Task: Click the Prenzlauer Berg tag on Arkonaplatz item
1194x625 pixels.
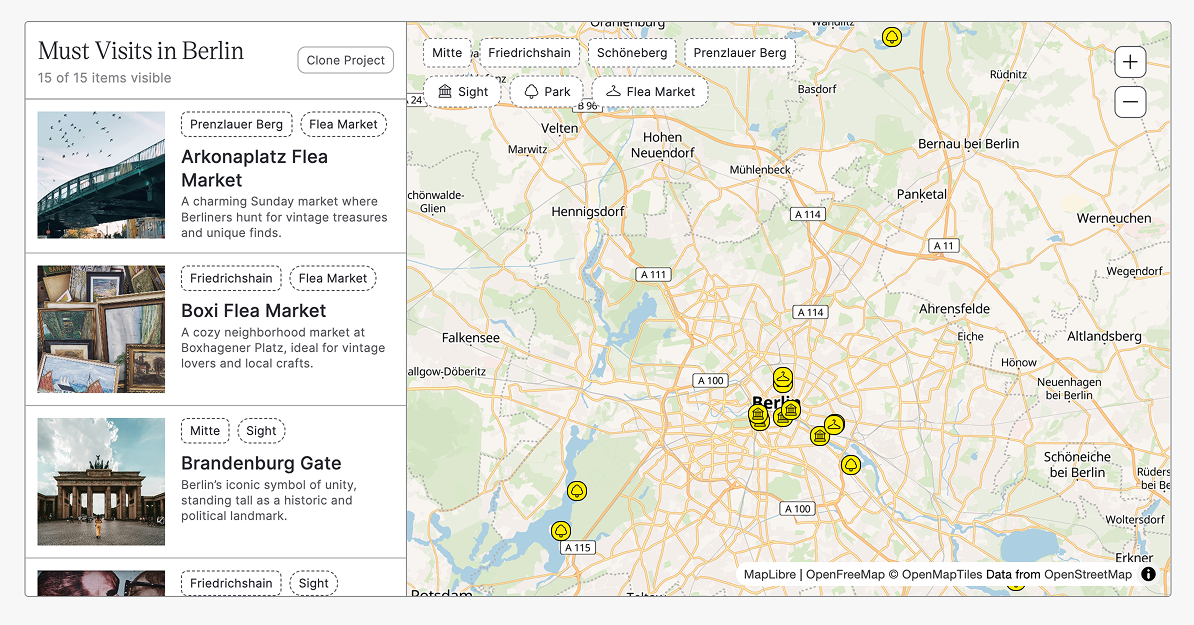Action: point(236,124)
